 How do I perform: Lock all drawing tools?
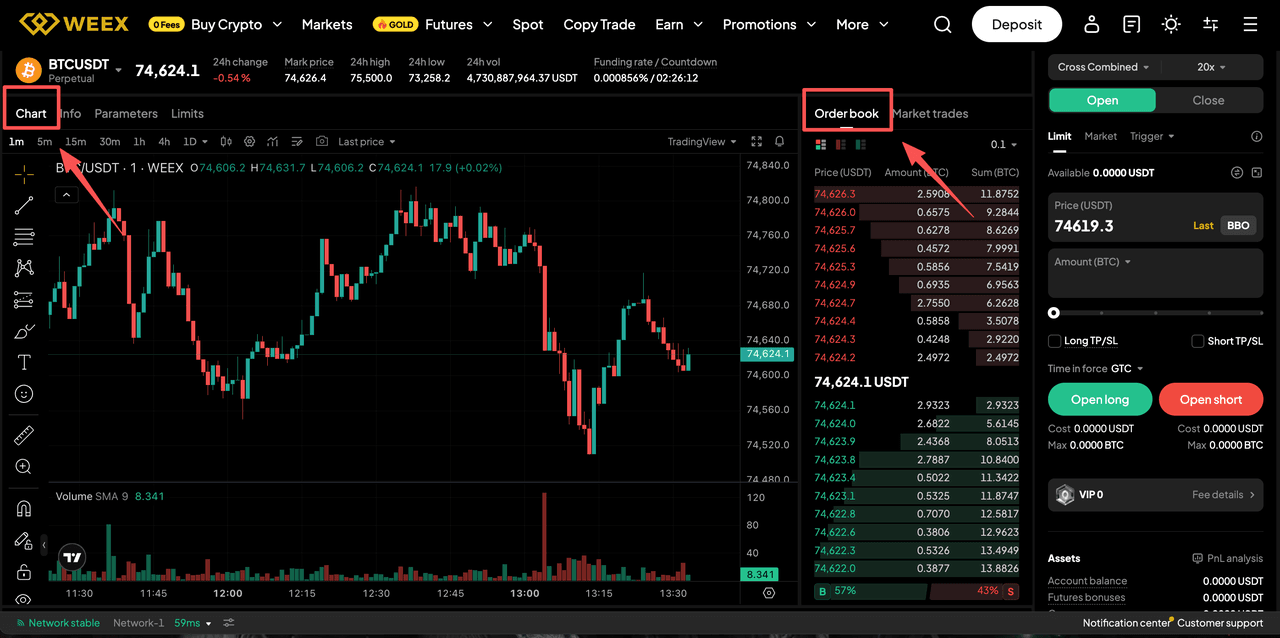click(x=24, y=572)
